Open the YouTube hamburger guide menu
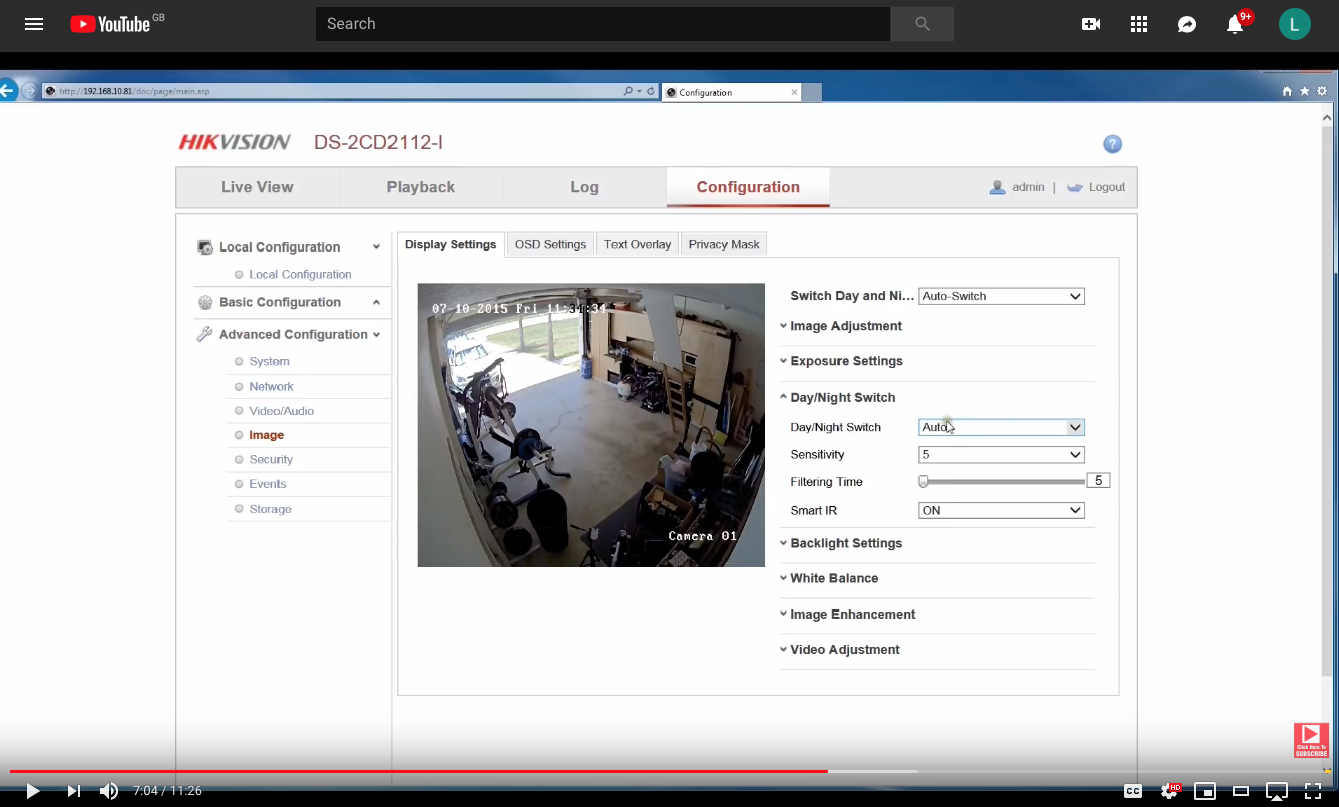 pos(34,24)
